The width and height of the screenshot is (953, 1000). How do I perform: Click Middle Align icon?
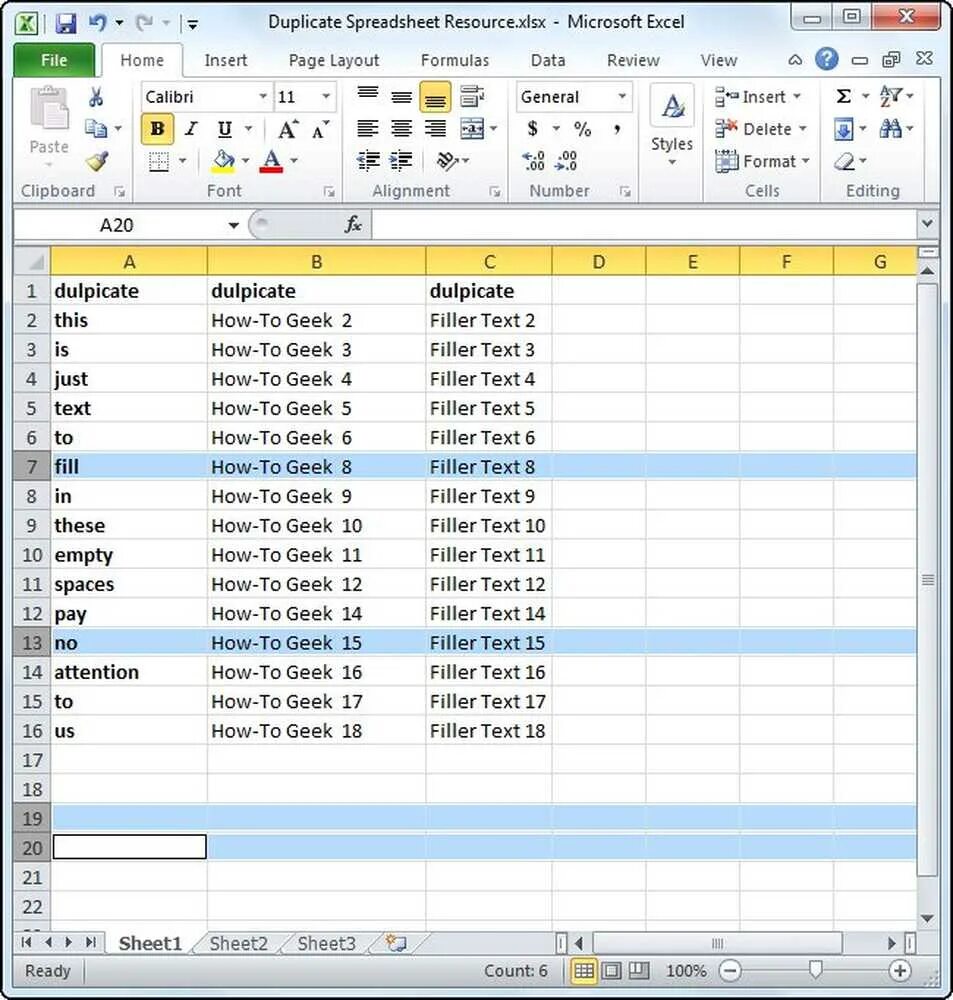pos(401,96)
